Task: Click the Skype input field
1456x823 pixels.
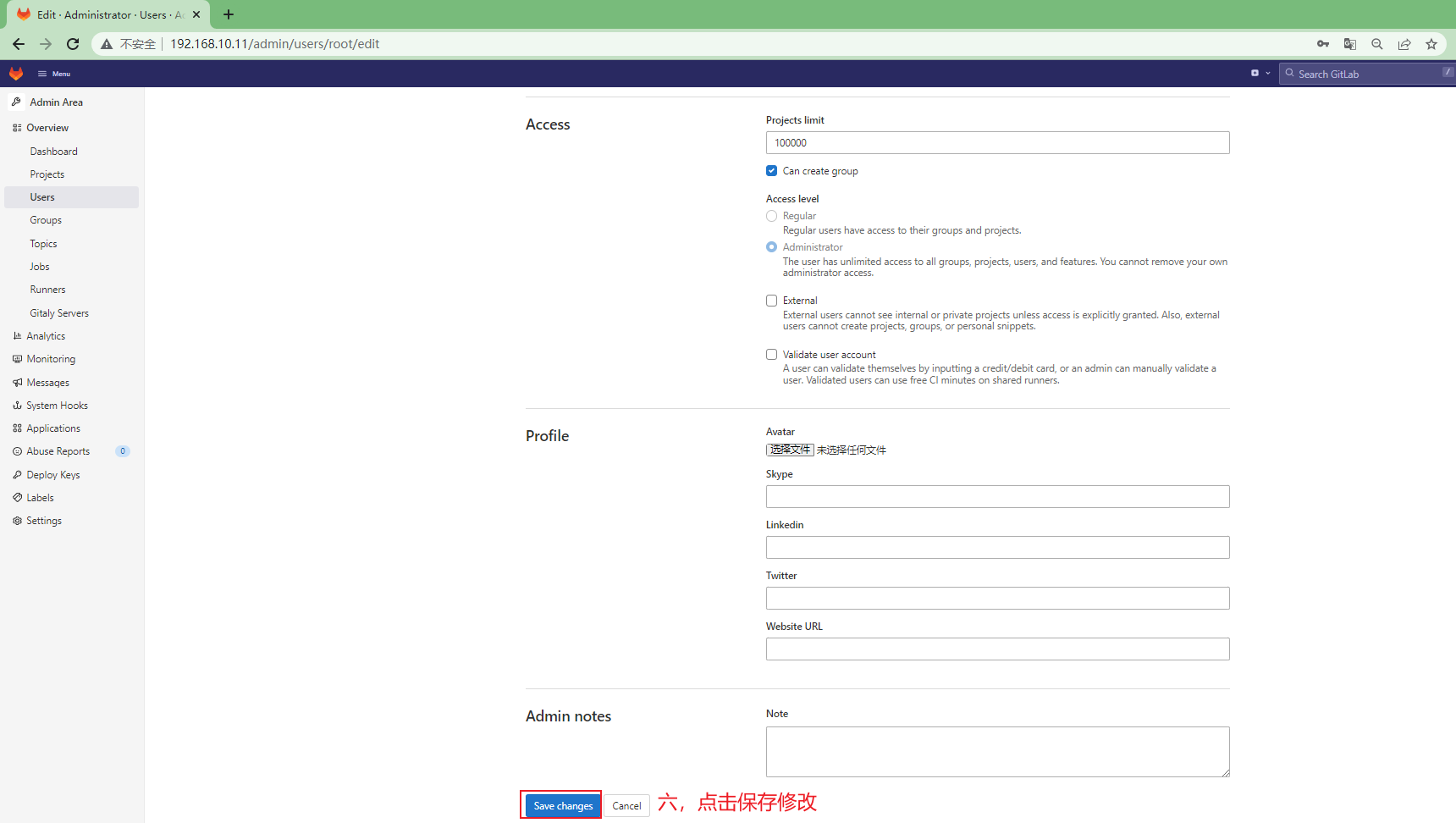Action: point(997,497)
